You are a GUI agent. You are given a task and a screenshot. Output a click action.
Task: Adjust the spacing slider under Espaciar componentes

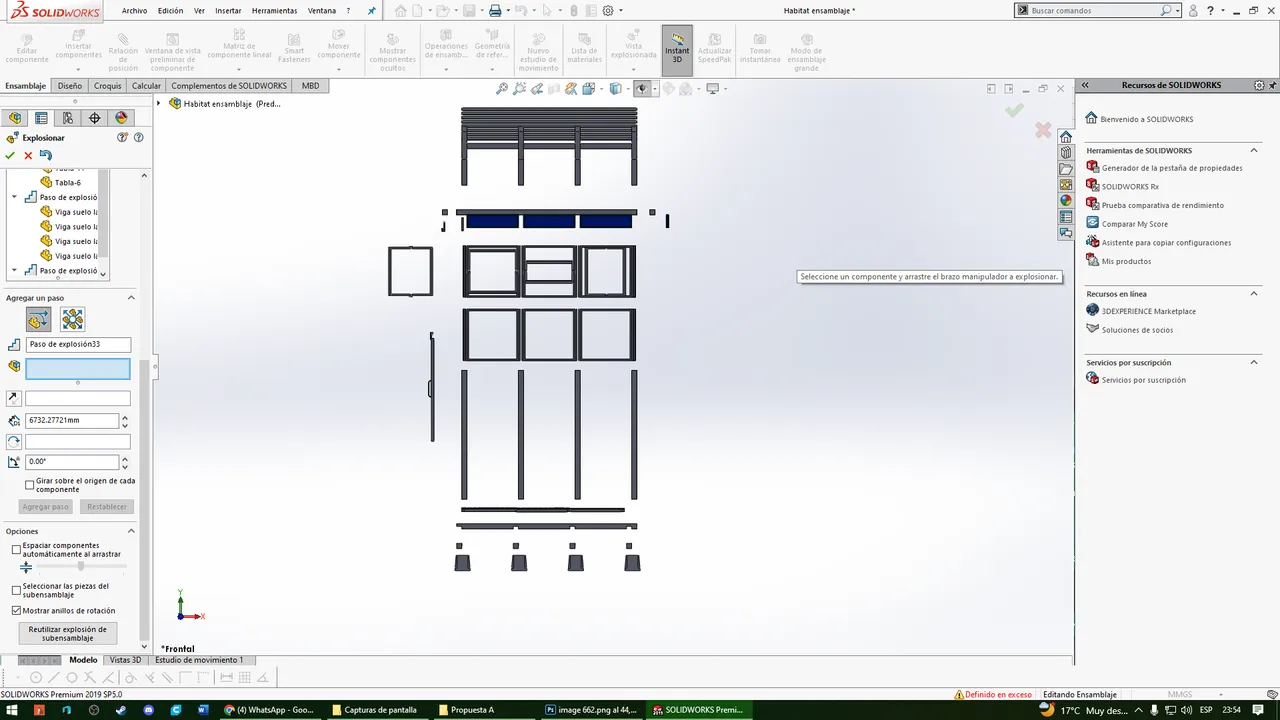pyautogui.click(x=81, y=566)
